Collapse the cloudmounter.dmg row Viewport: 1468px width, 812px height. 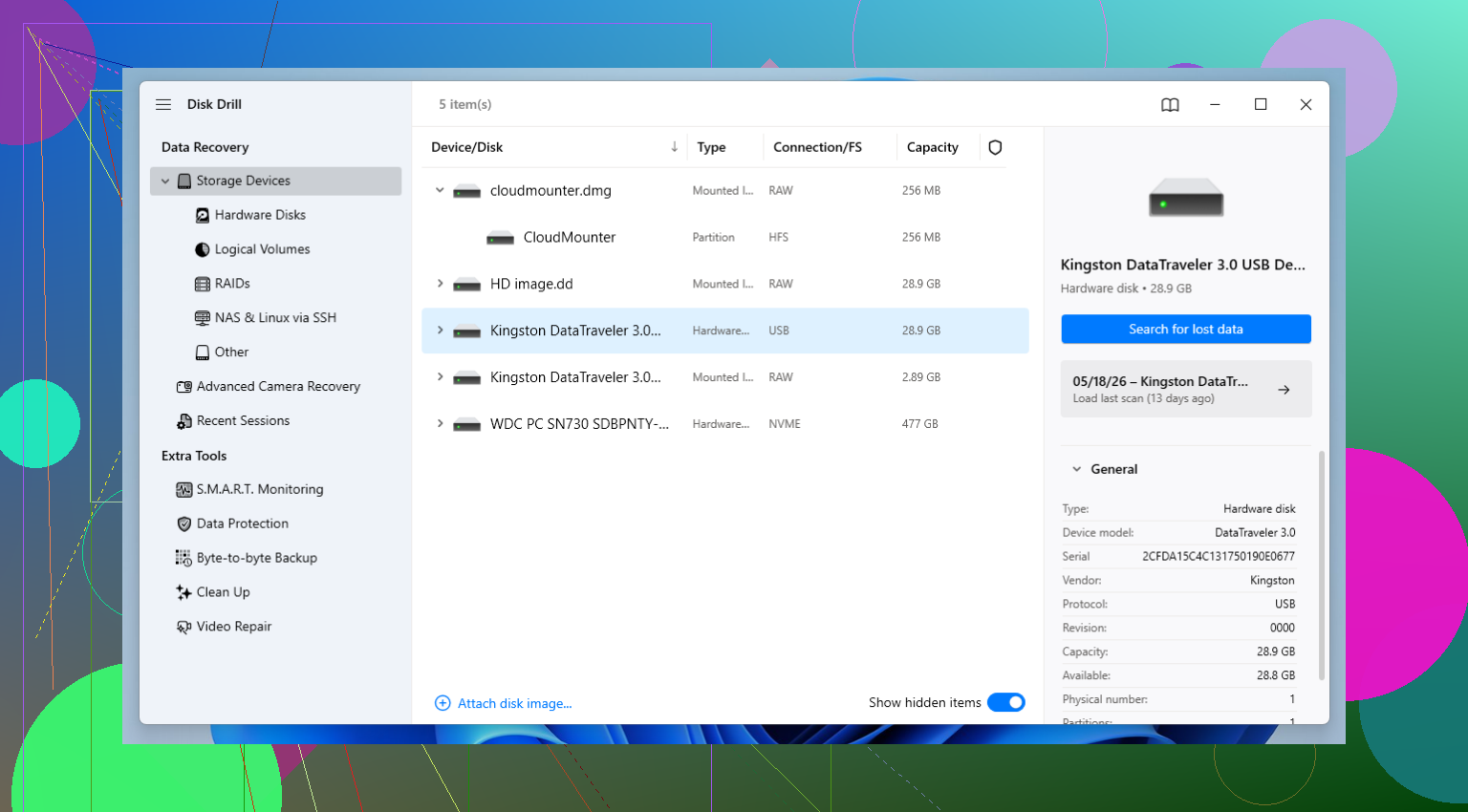click(x=440, y=190)
